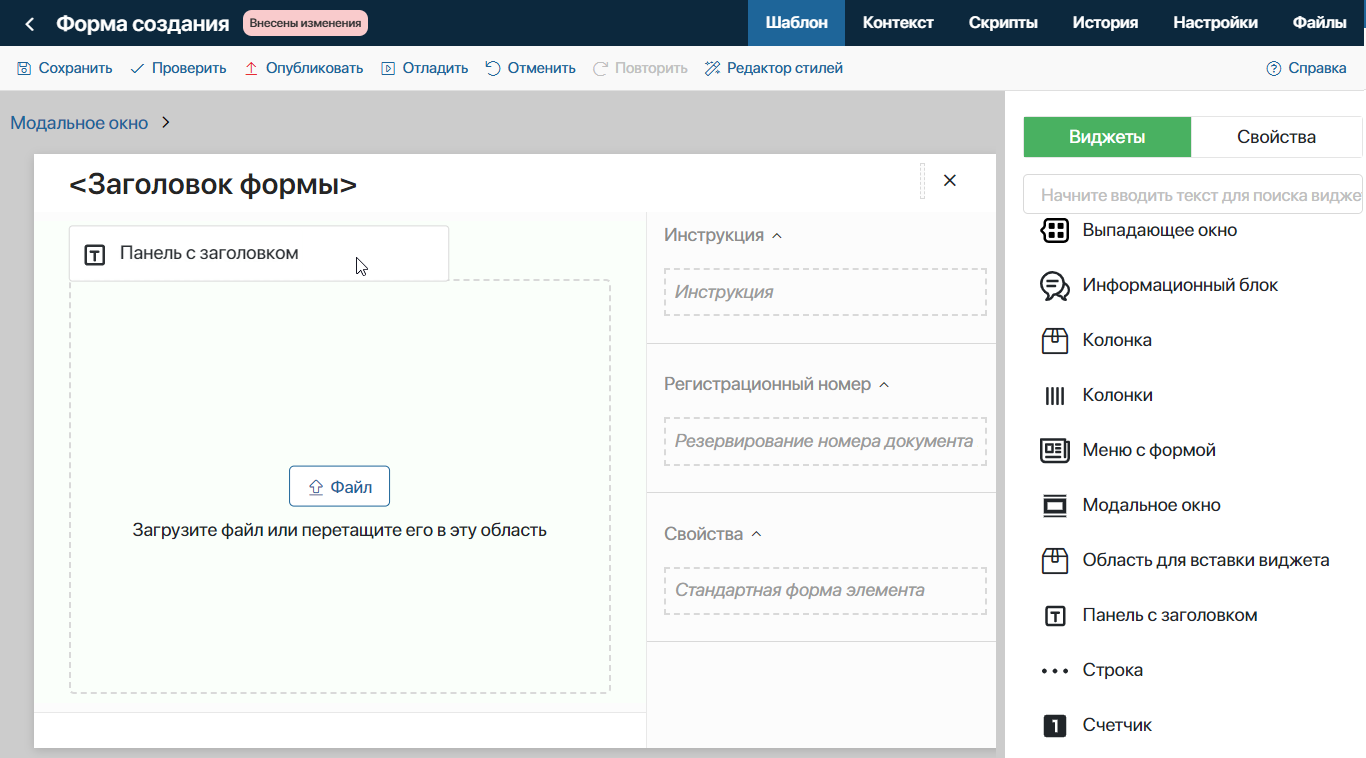Click the Отладить debug icon

point(388,69)
